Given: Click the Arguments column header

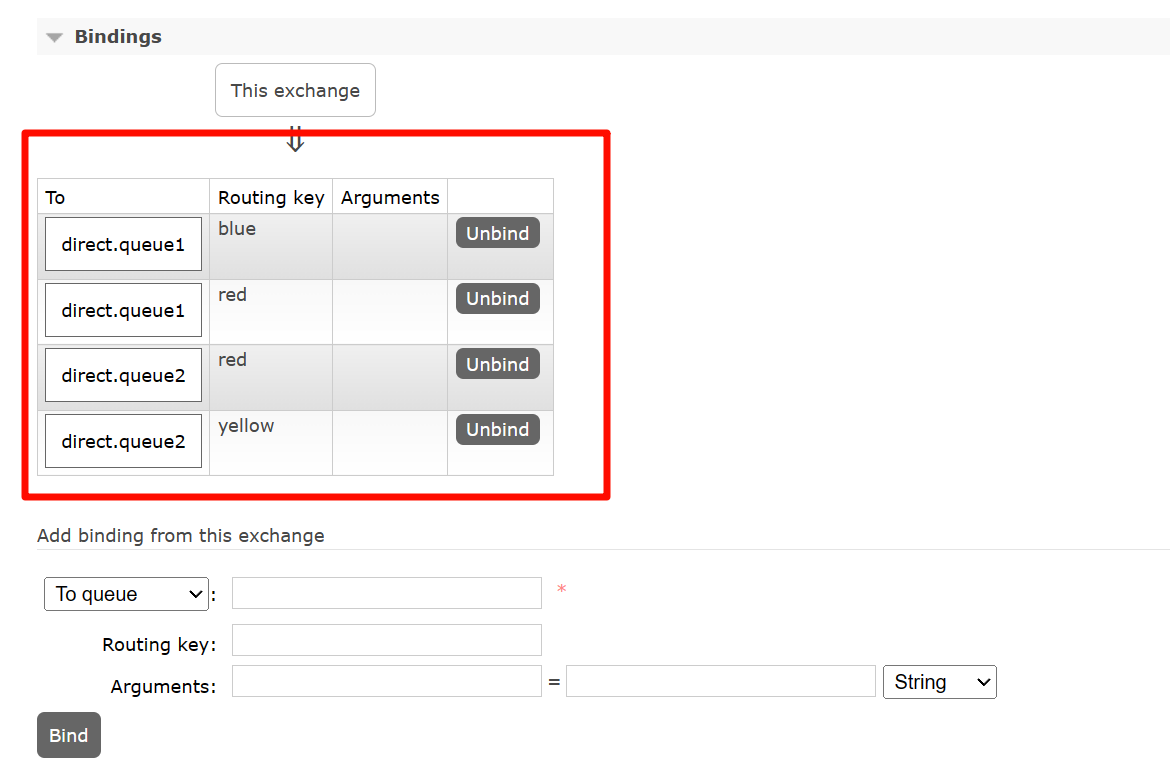Looking at the screenshot, I should pos(390,197).
